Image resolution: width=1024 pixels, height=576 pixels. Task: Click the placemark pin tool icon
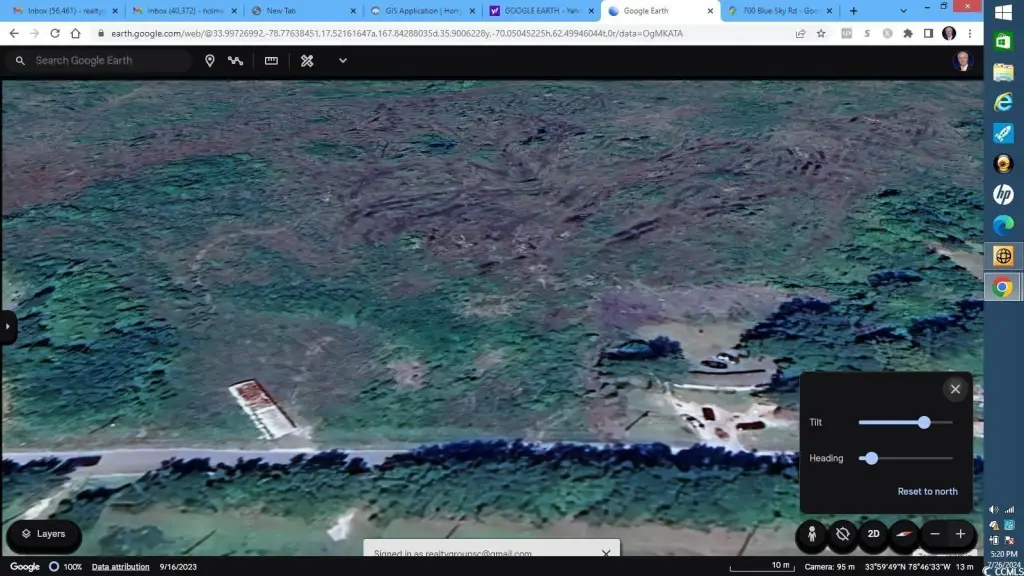tap(210, 61)
